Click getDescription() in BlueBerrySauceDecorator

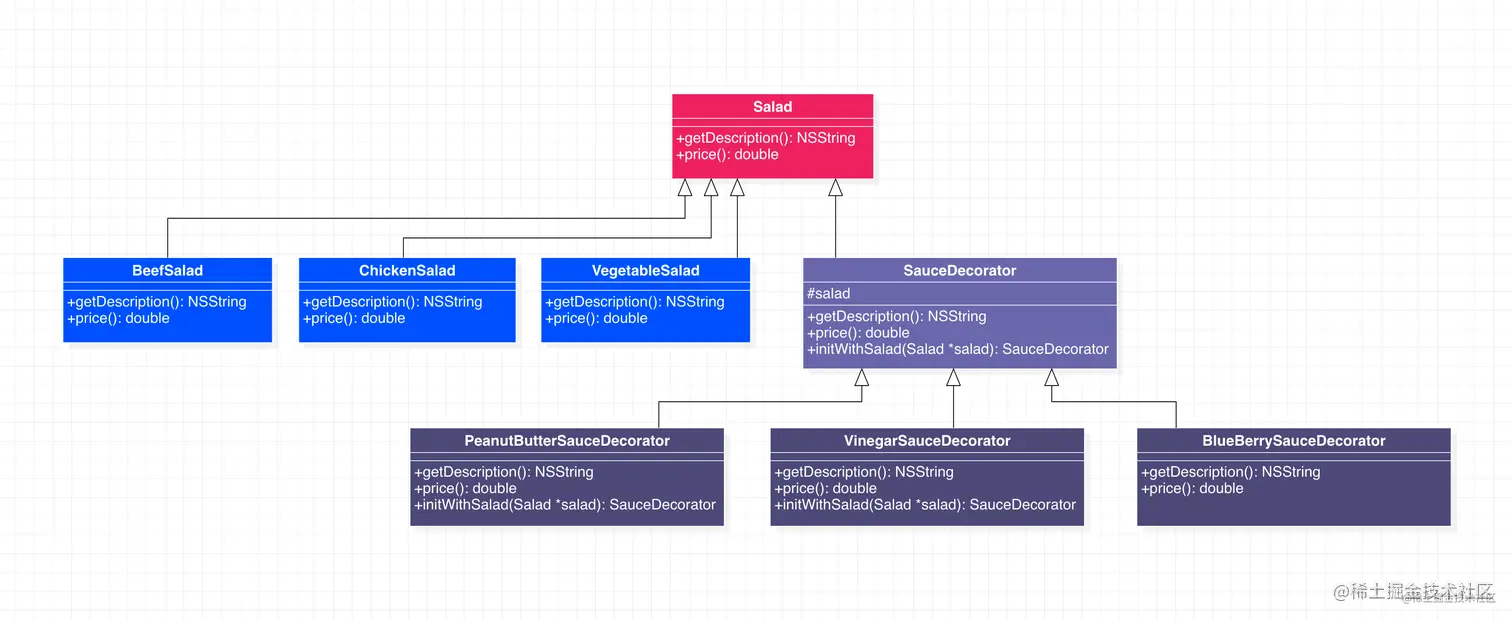point(1231,472)
